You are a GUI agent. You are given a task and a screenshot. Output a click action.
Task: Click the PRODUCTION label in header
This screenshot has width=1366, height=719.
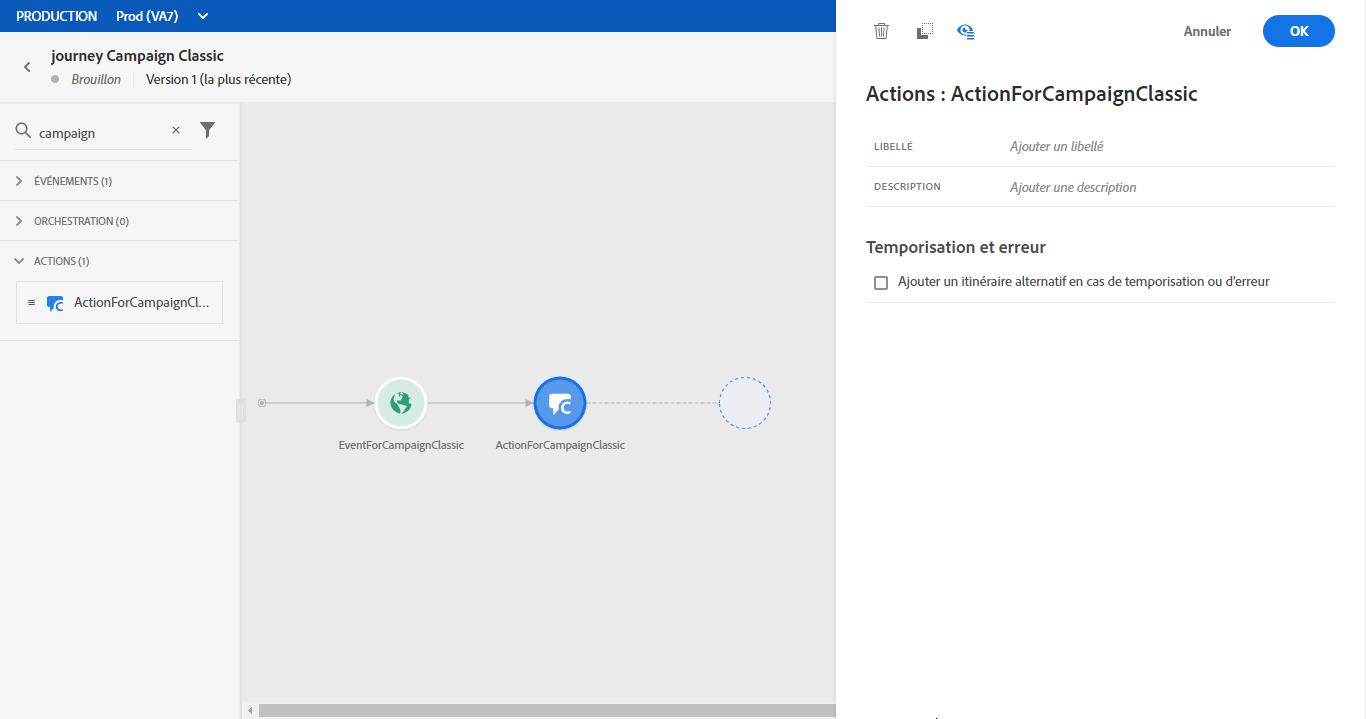click(57, 16)
